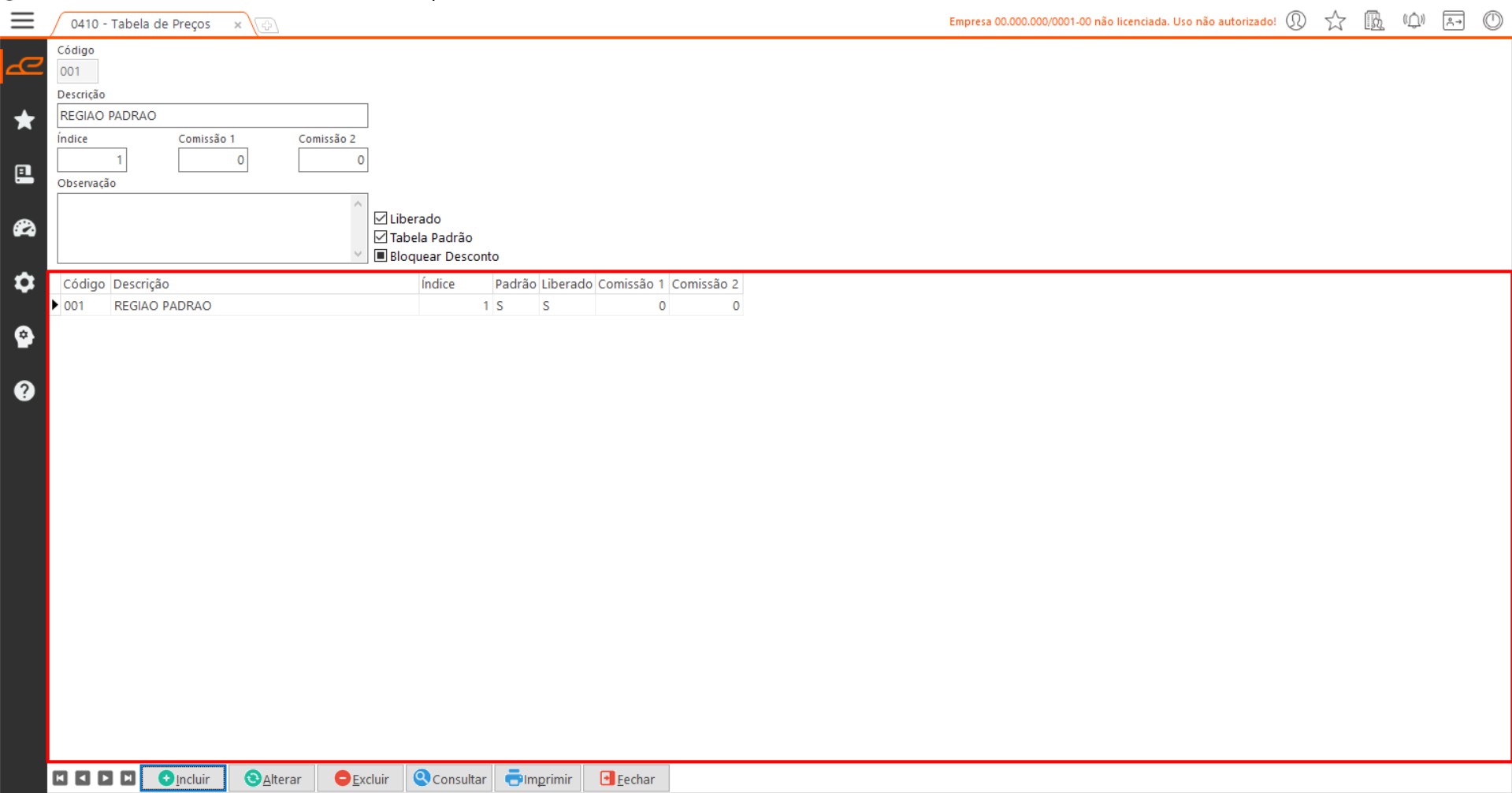Click the Excluir button
Screen dimensions: 1512x793
coord(361,779)
